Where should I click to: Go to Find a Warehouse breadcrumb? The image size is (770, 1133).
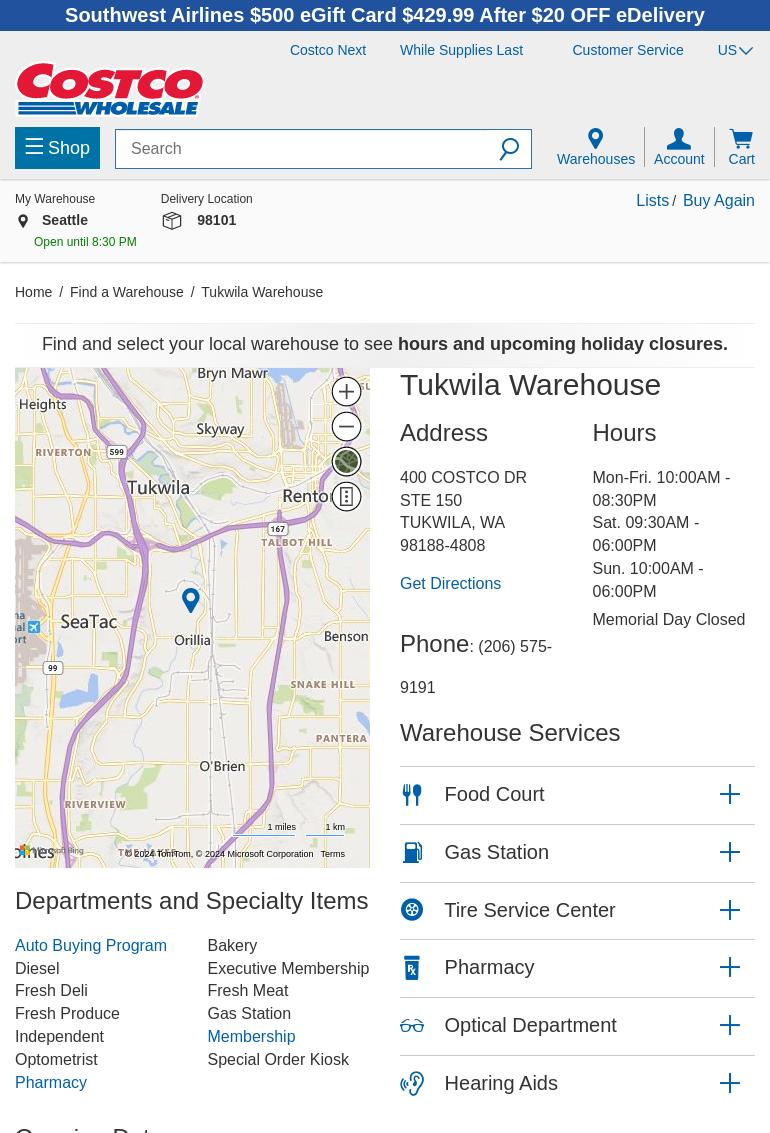127,292
